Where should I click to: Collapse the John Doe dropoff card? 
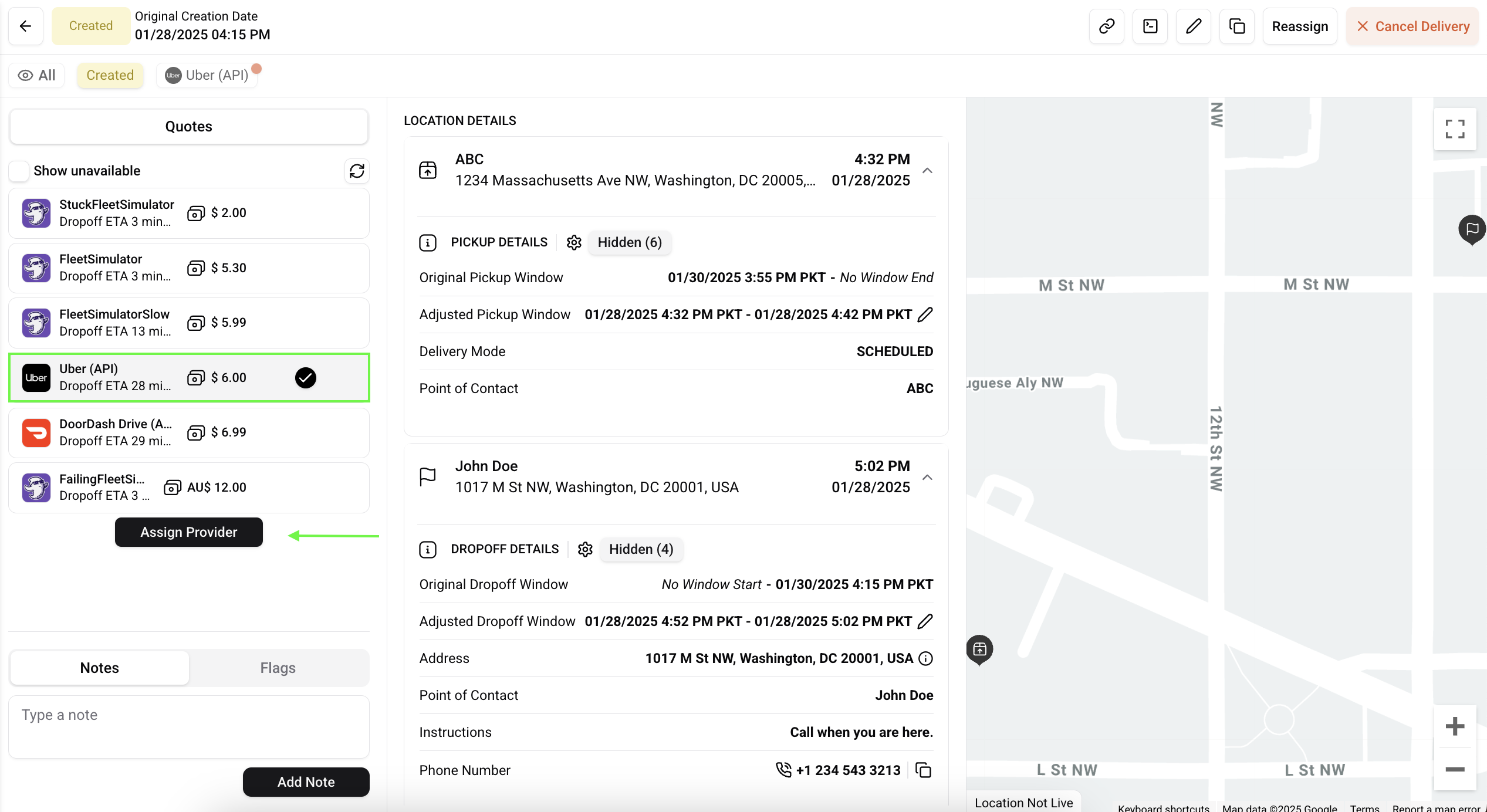tap(927, 478)
